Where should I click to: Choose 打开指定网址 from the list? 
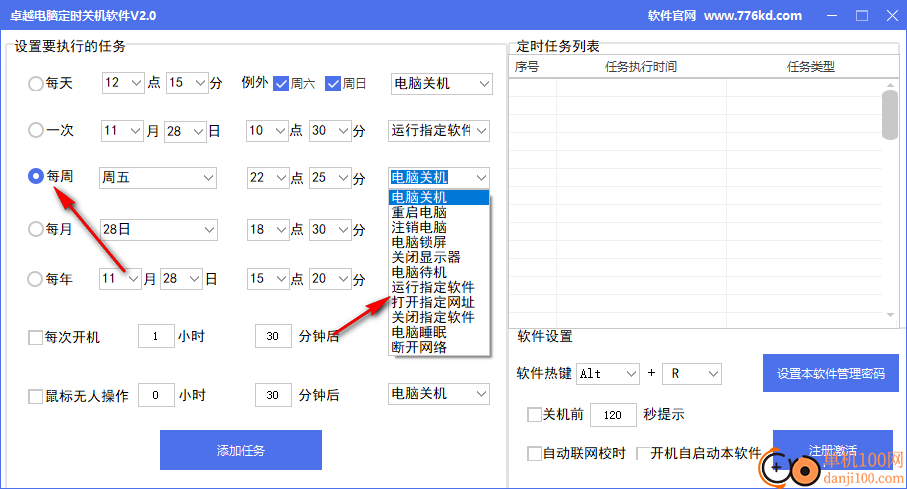click(439, 303)
